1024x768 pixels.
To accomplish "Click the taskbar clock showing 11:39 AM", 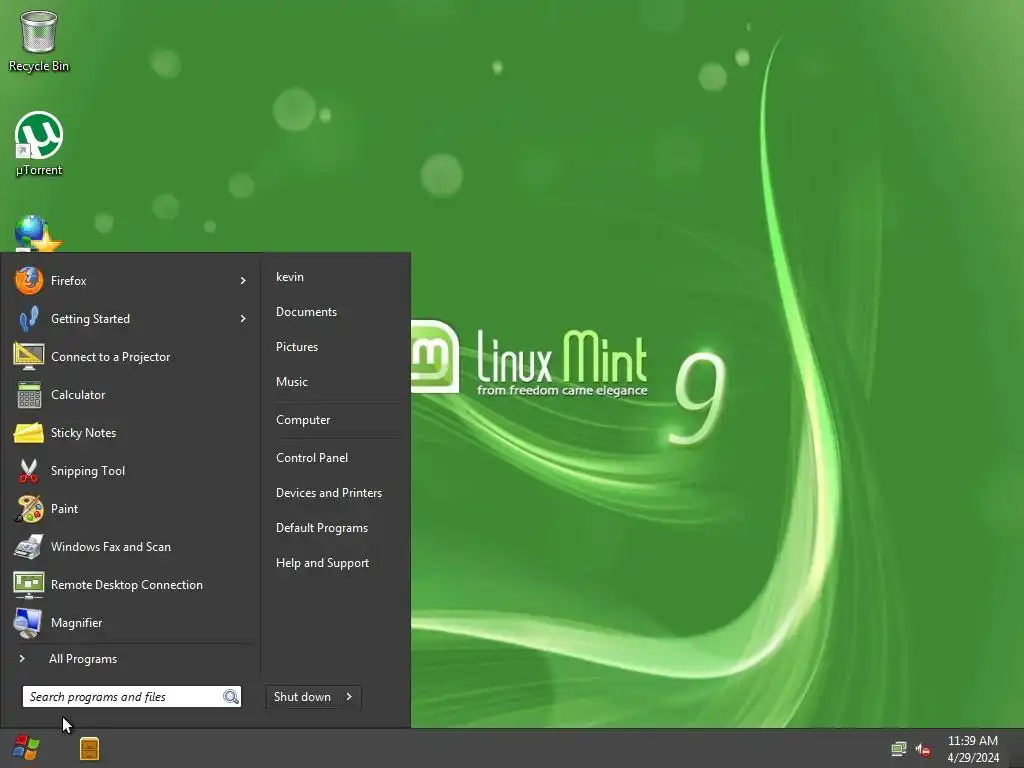I will [x=972, y=741].
